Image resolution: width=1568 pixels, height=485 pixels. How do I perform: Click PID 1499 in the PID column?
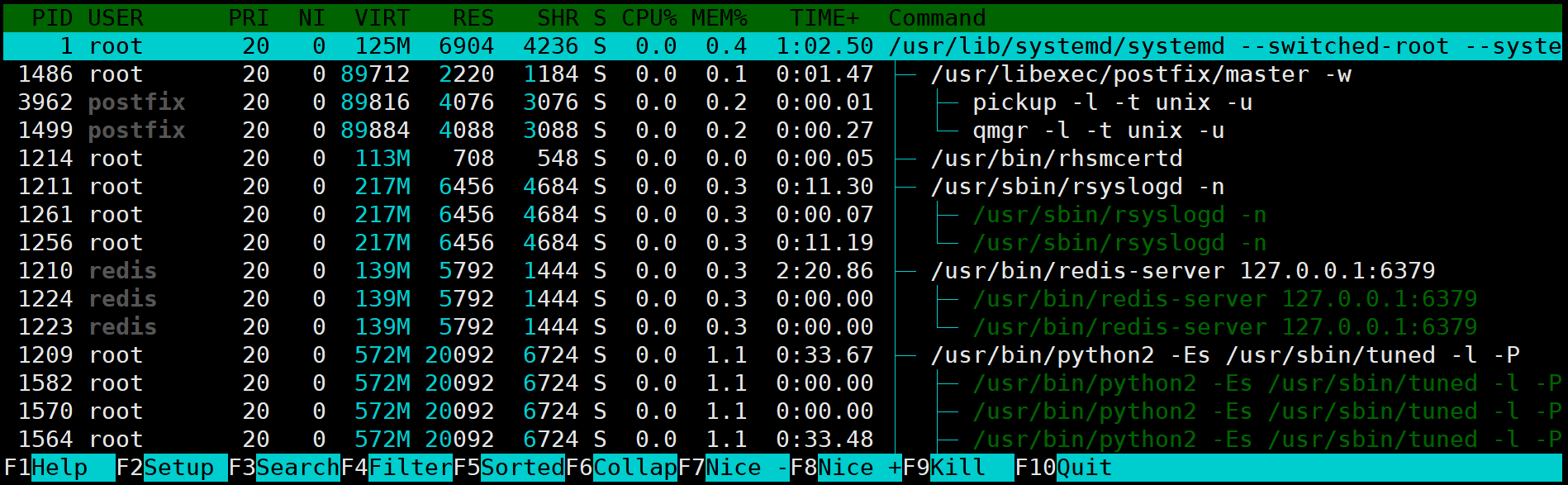pyautogui.click(x=46, y=131)
